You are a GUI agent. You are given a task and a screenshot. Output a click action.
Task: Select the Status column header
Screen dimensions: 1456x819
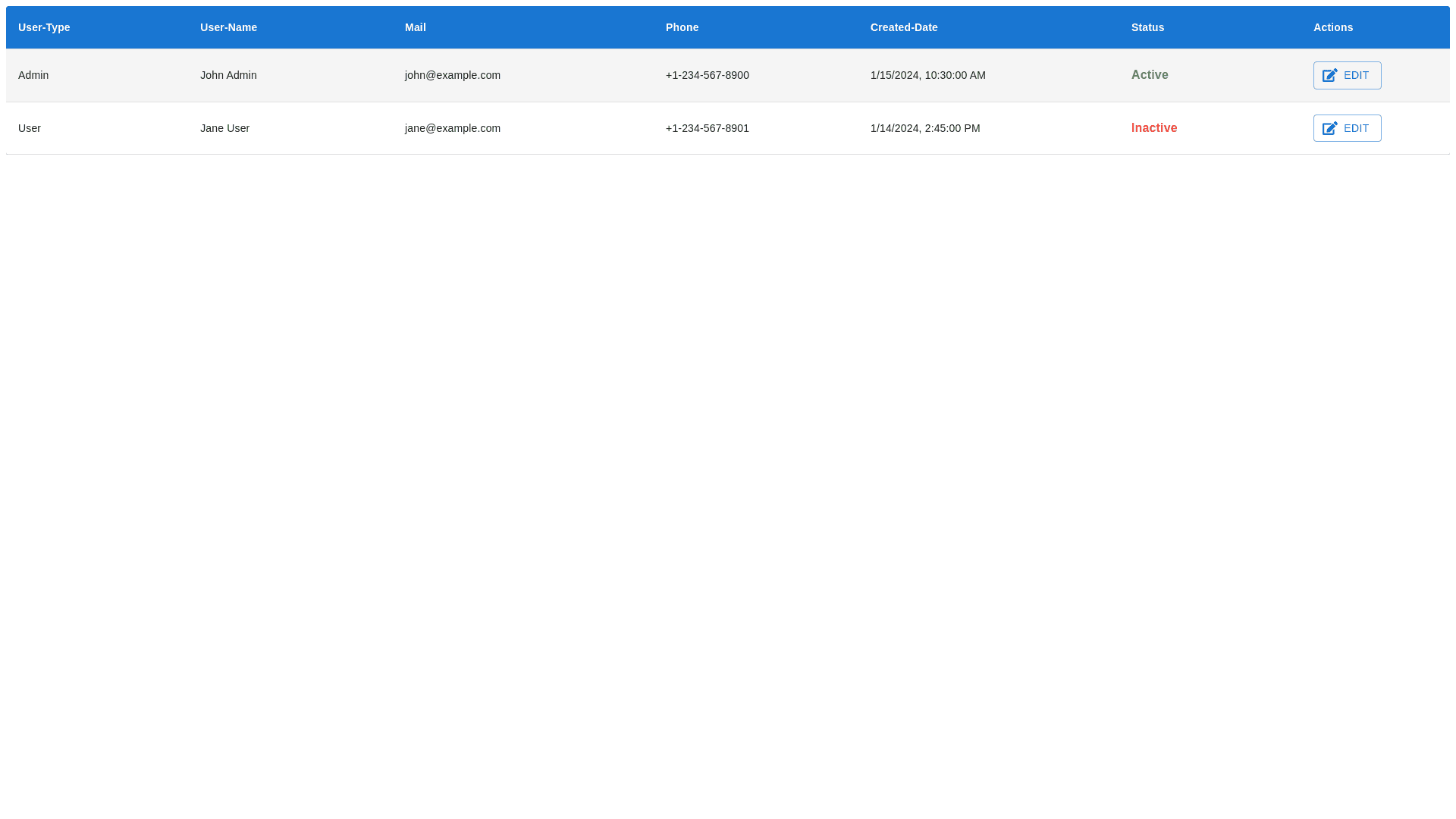1147,27
